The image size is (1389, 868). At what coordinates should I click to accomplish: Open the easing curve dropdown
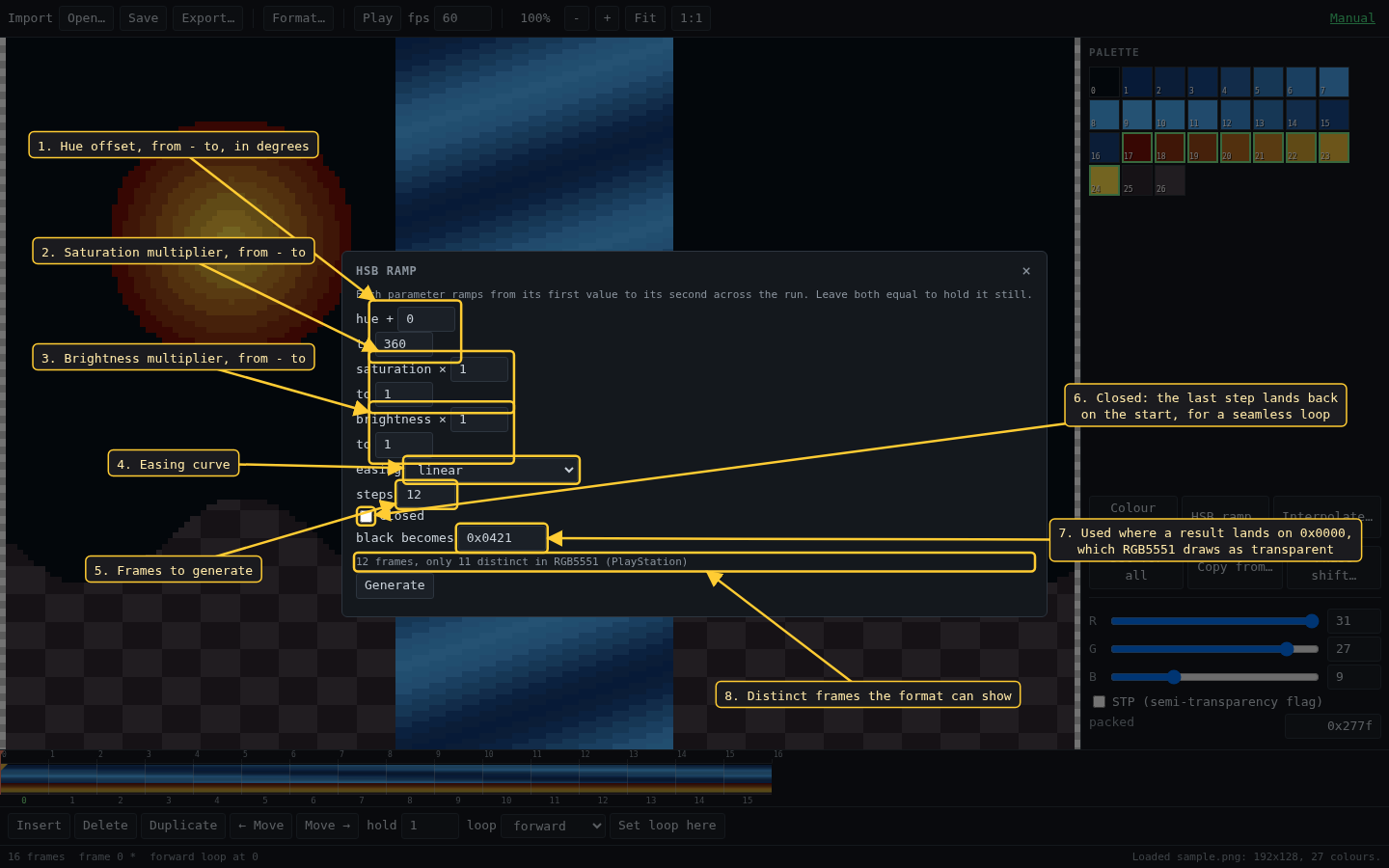click(x=492, y=471)
